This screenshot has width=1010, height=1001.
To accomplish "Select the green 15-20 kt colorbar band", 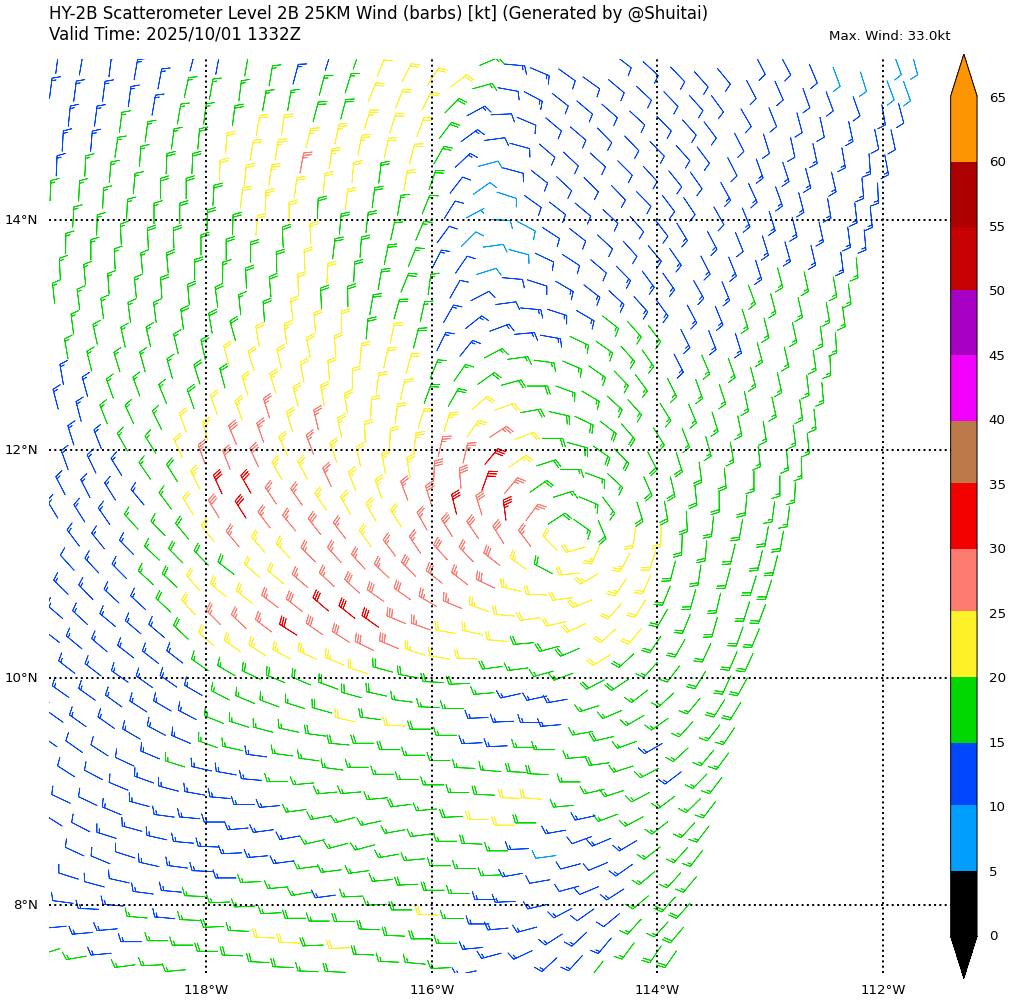I will pos(963,710).
